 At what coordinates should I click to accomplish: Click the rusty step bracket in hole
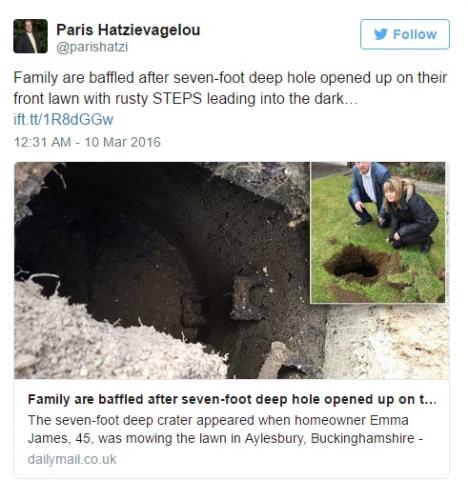click(x=245, y=298)
